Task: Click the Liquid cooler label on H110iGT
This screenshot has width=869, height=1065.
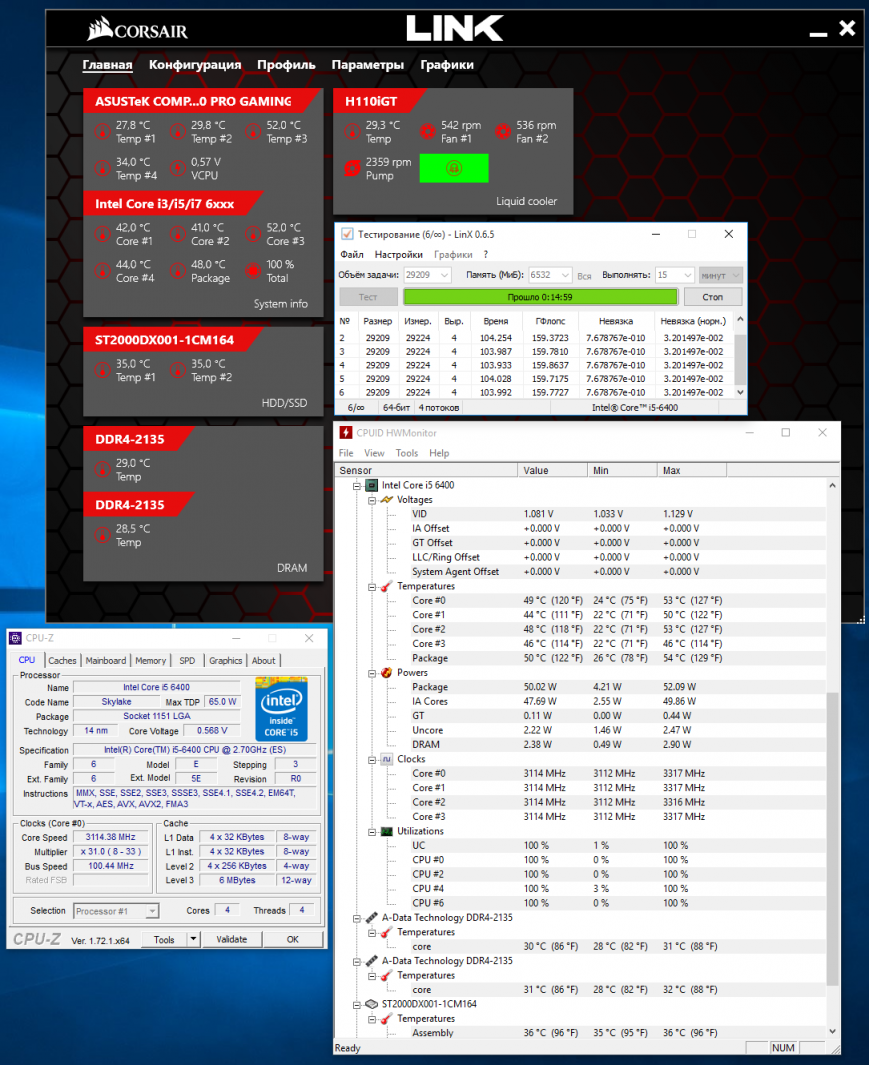Action: 527,201
